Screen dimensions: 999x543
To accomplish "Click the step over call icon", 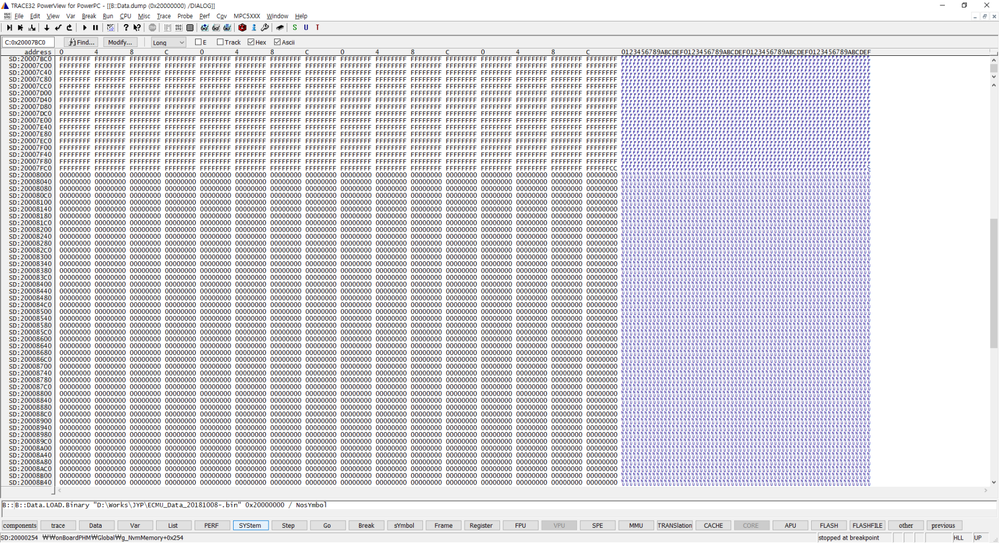I will point(20,27).
